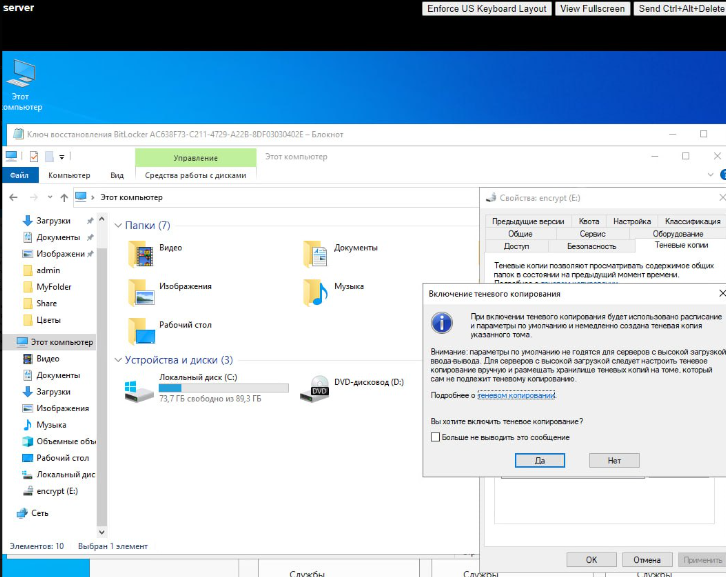Click Этот компьютер in the address bar
Screen dimensions: 726x577
point(131,197)
